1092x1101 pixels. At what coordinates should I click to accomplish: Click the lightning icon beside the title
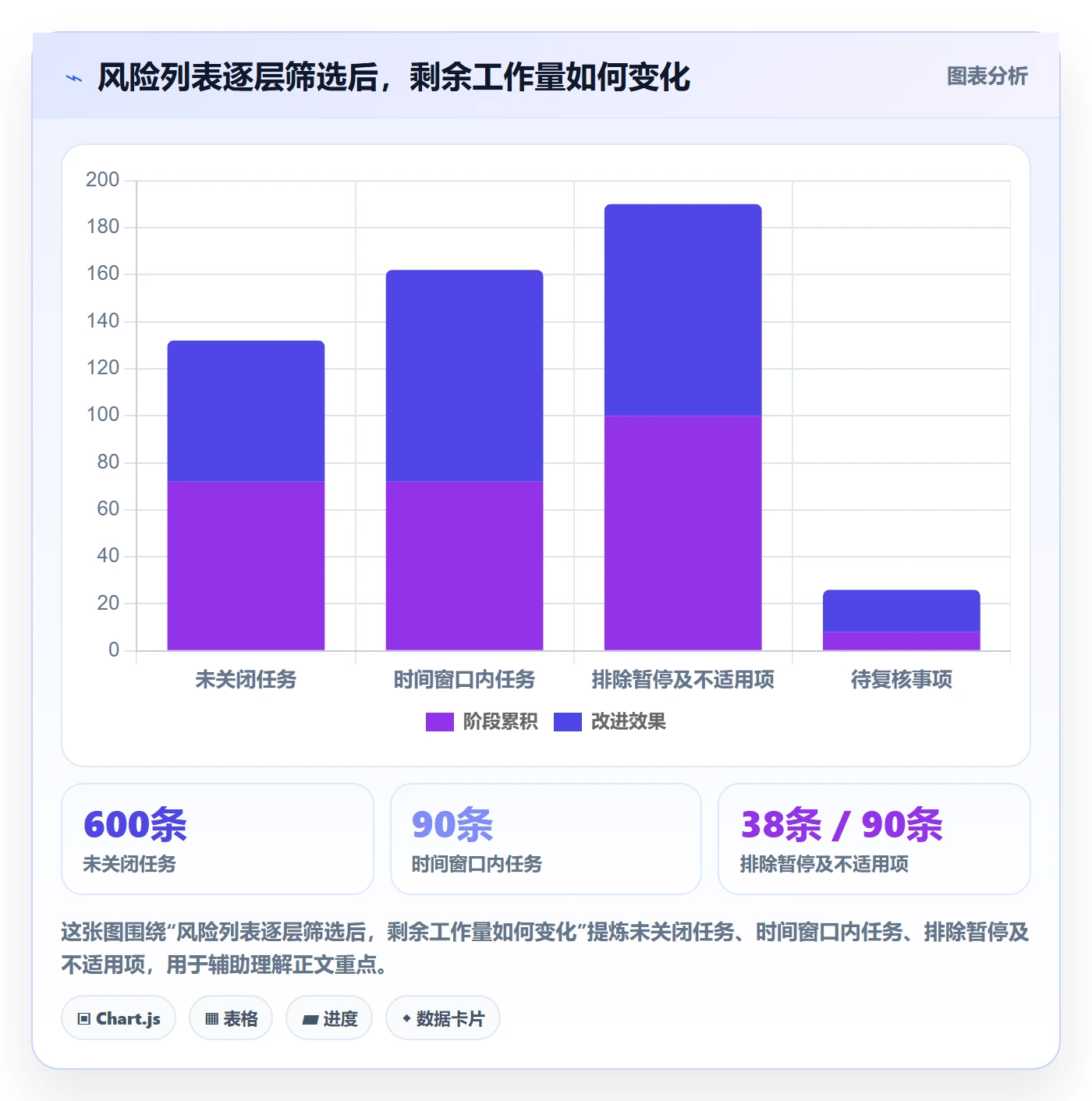coord(74,78)
